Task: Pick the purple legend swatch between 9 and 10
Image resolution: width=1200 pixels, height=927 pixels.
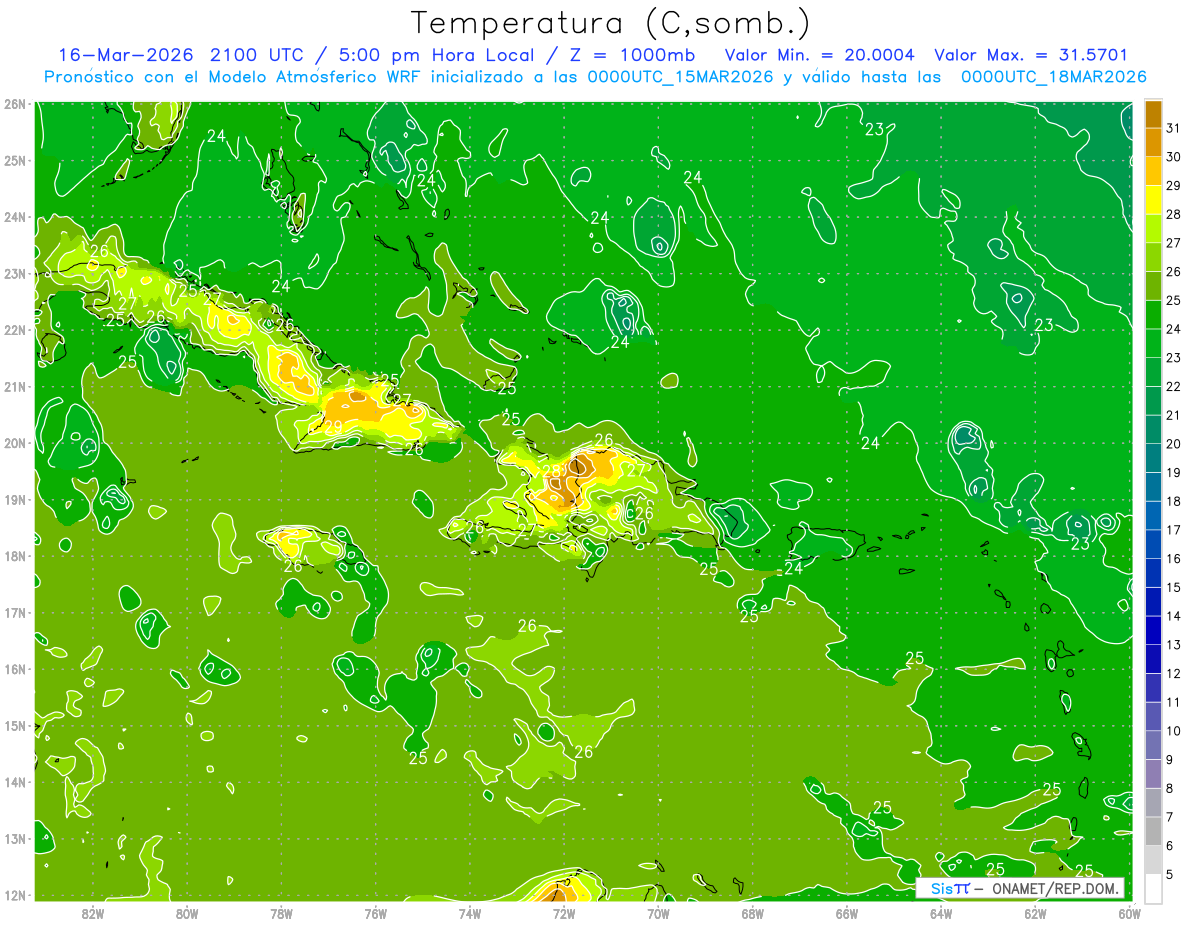Action: point(1154,745)
